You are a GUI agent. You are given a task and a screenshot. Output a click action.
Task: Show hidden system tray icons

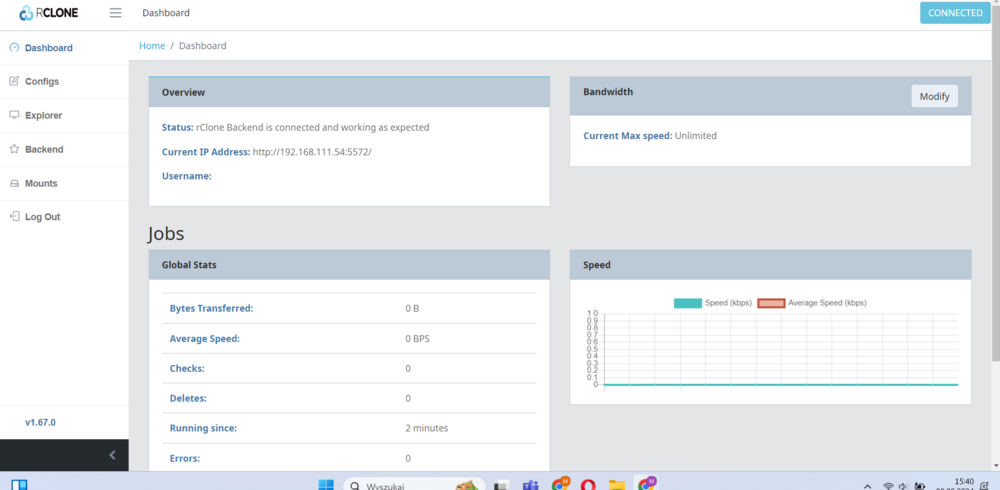(x=868, y=486)
